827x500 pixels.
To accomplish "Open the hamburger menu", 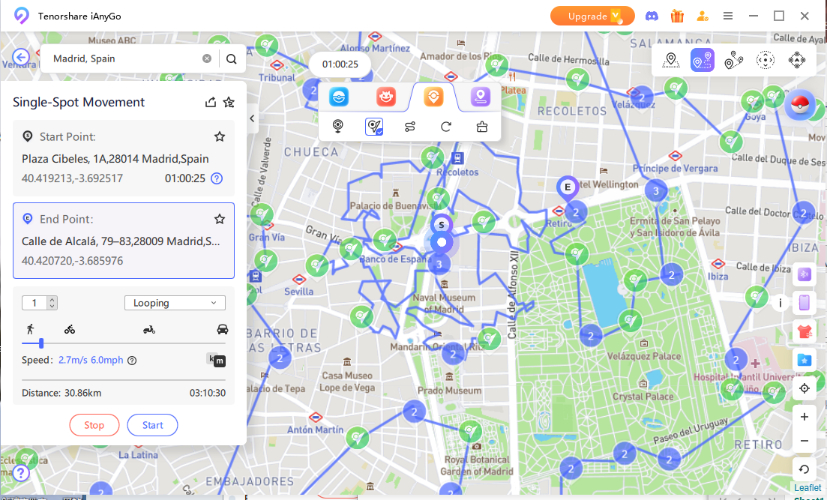I will (x=728, y=16).
